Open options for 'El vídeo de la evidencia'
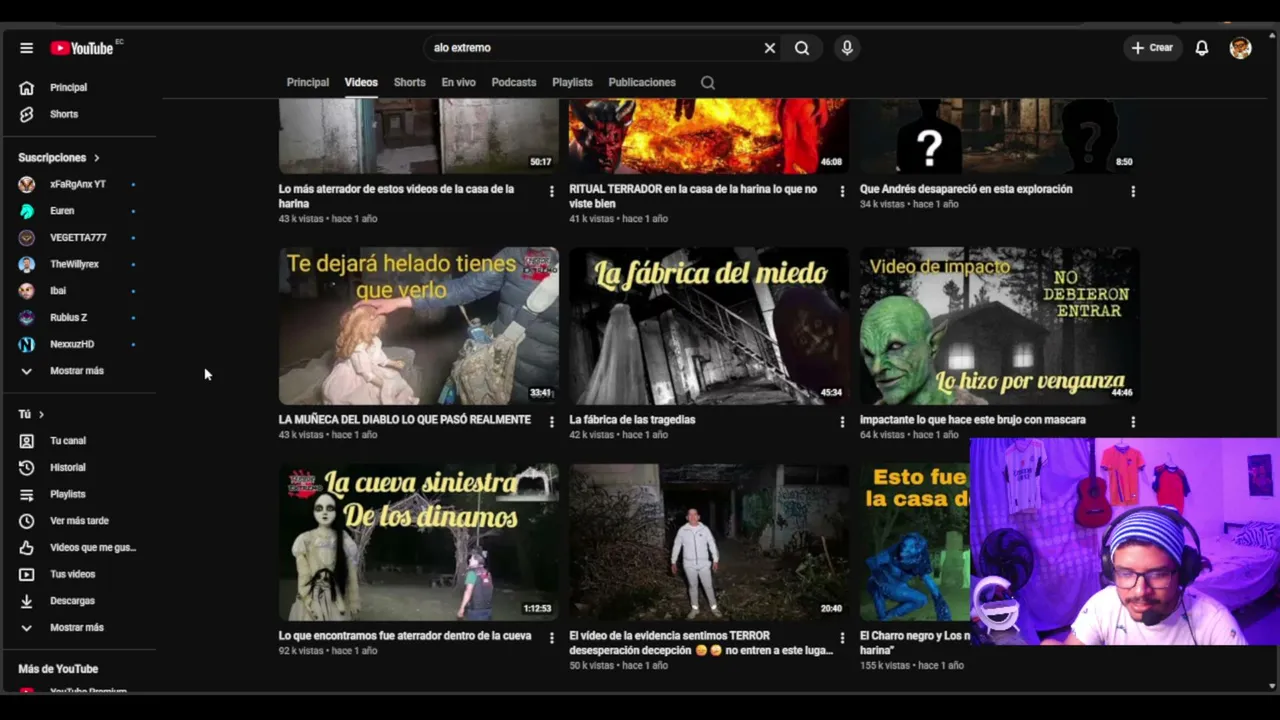 (842, 638)
